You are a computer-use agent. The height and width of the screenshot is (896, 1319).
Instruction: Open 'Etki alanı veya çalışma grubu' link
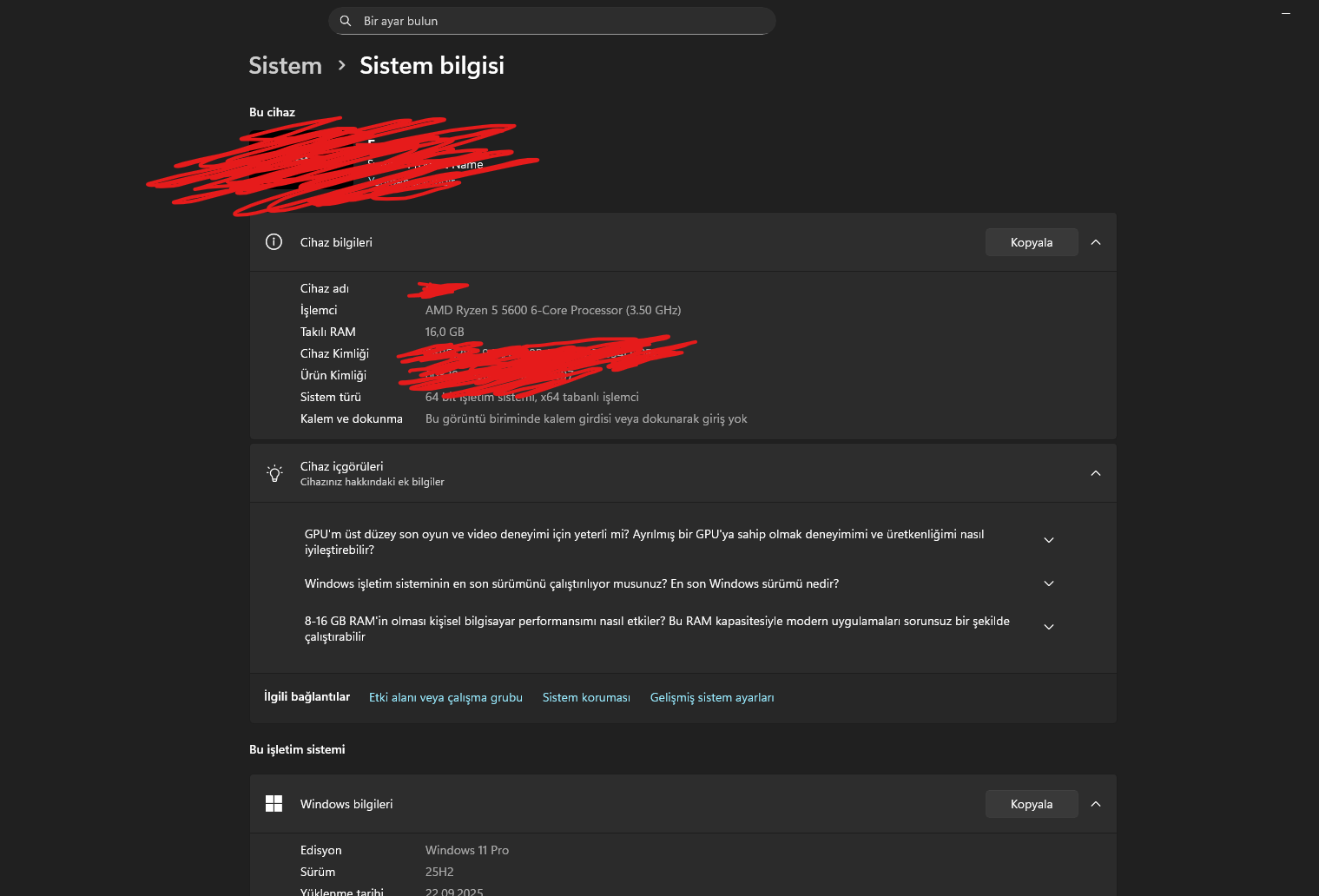pos(445,697)
